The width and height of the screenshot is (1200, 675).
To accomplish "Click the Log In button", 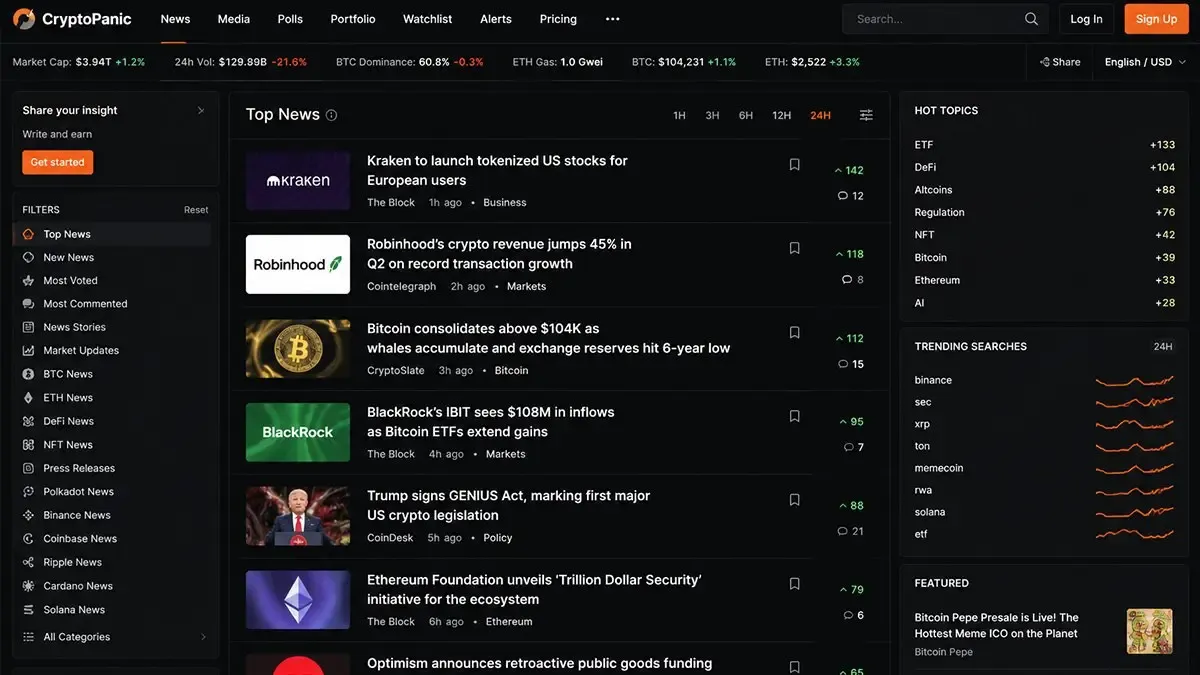I will pyautogui.click(x=1086, y=19).
